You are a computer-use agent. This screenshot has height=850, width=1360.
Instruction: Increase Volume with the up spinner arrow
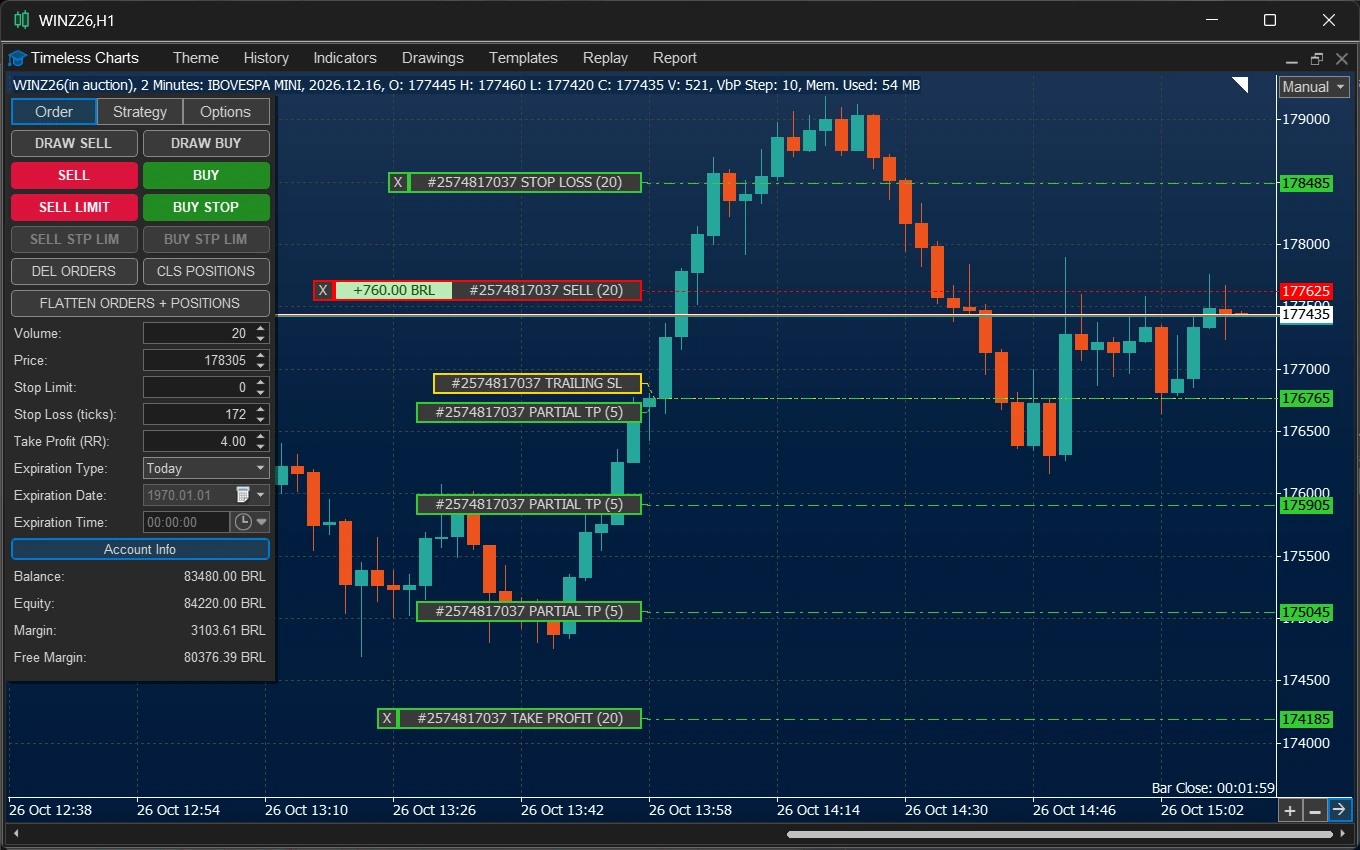262,328
